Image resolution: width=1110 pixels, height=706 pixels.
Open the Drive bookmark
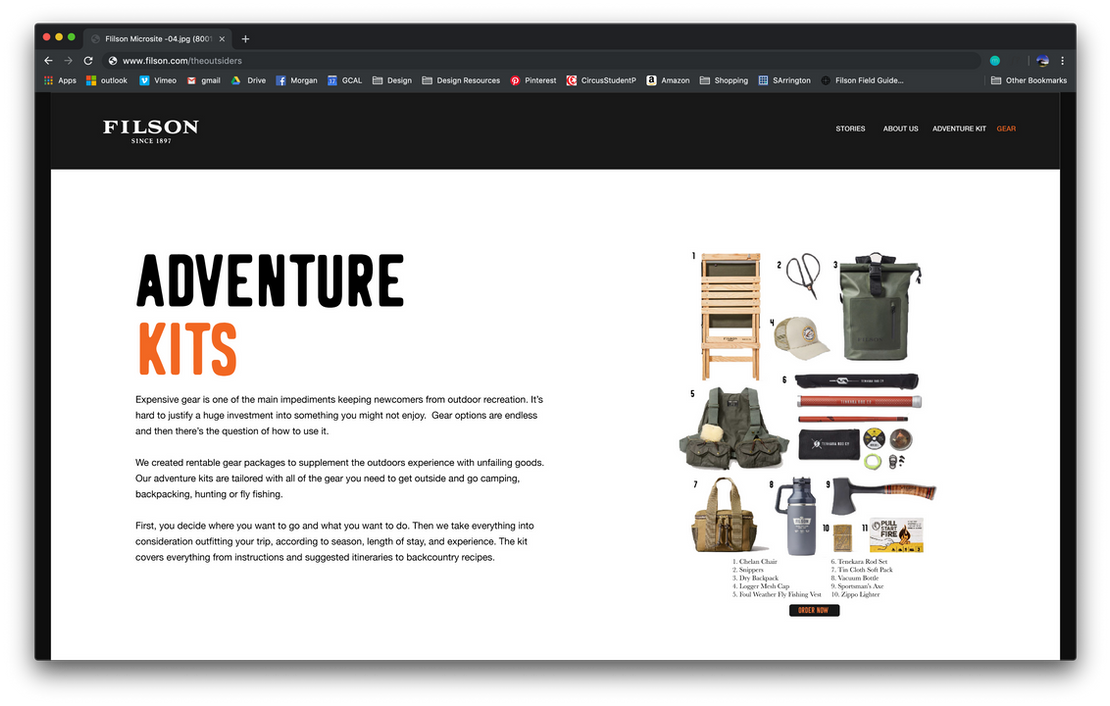coord(248,81)
